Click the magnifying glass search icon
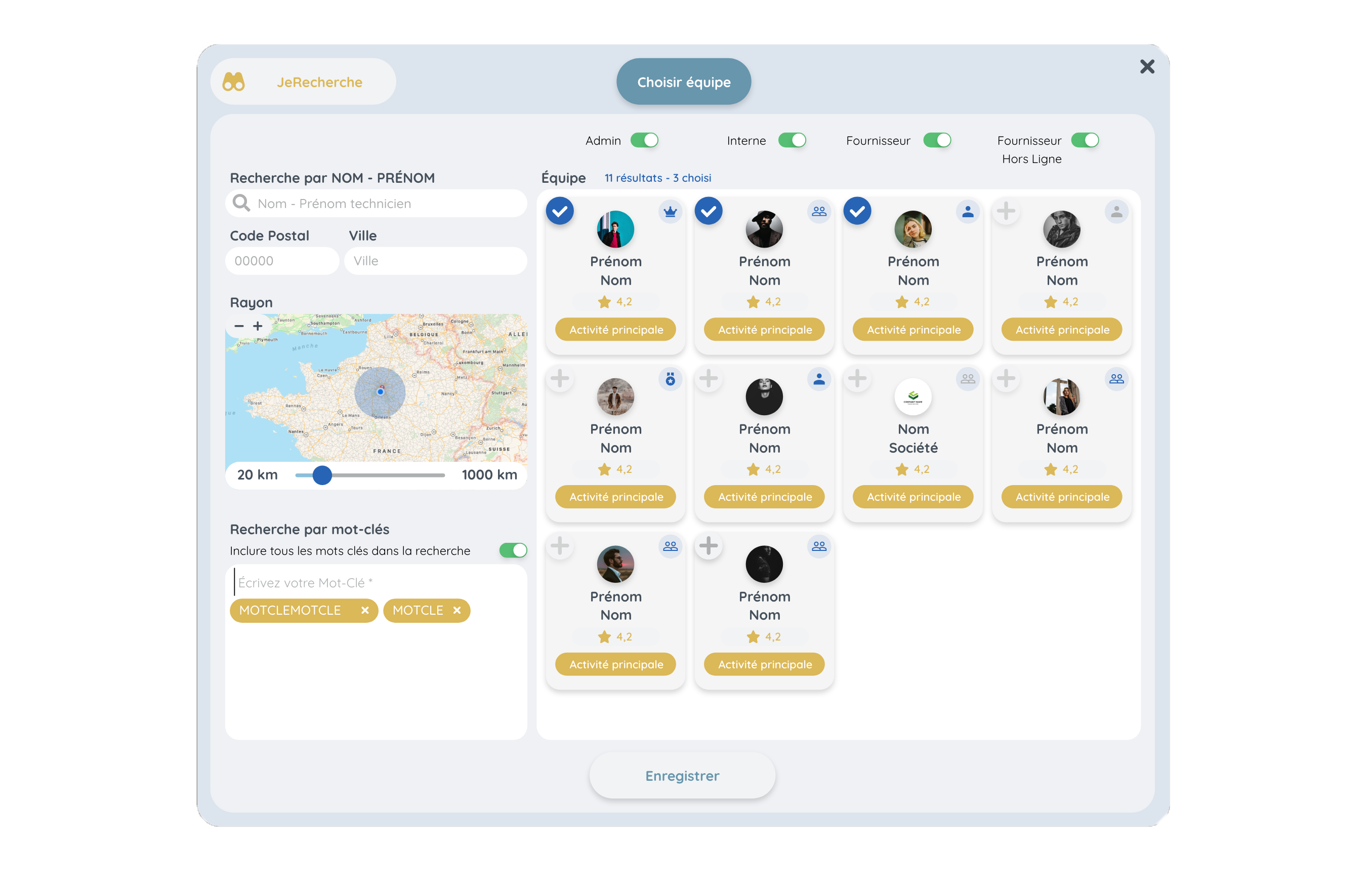This screenshot has width=1372, height=877. pyautogui.click(x=241, y=203)
